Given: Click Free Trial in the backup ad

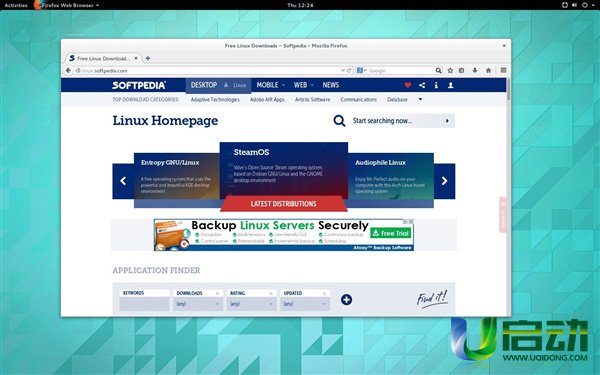Looking at the screenshot, I should [x=391, y=233].
